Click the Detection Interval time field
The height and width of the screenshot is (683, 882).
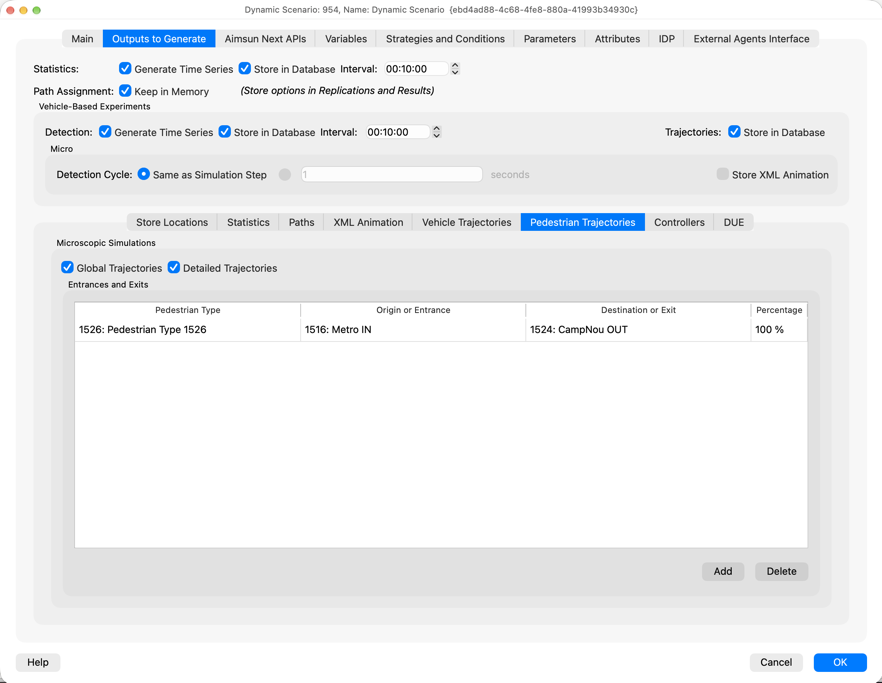398,132
